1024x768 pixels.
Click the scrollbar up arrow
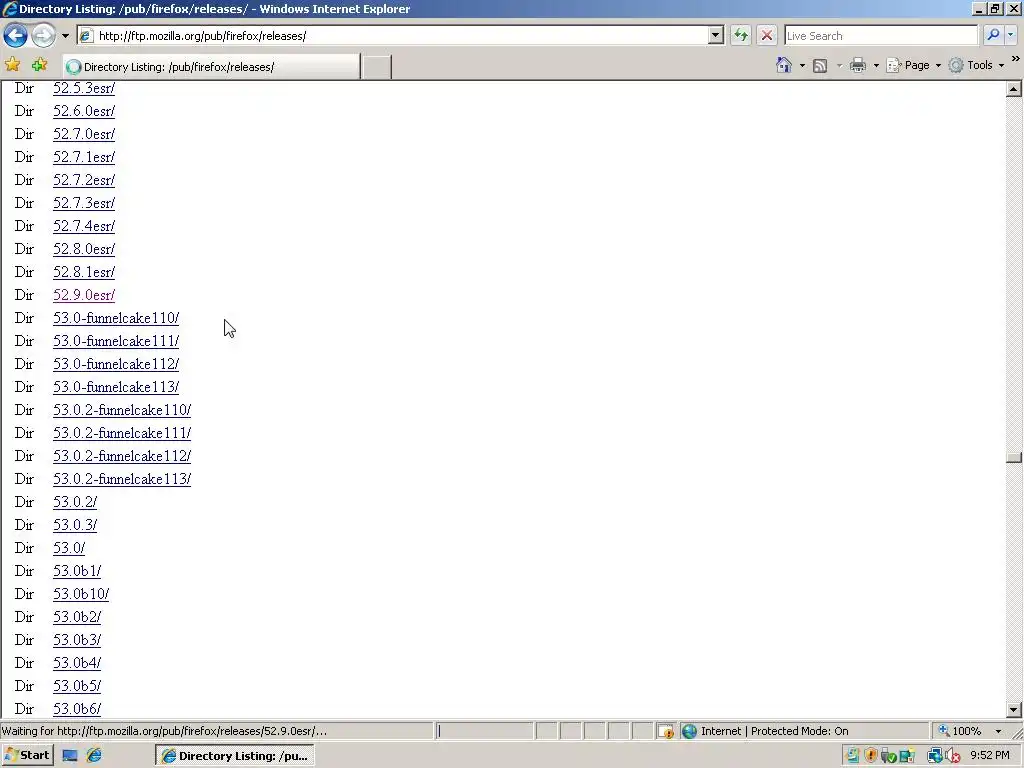(x=1014, y=89)
